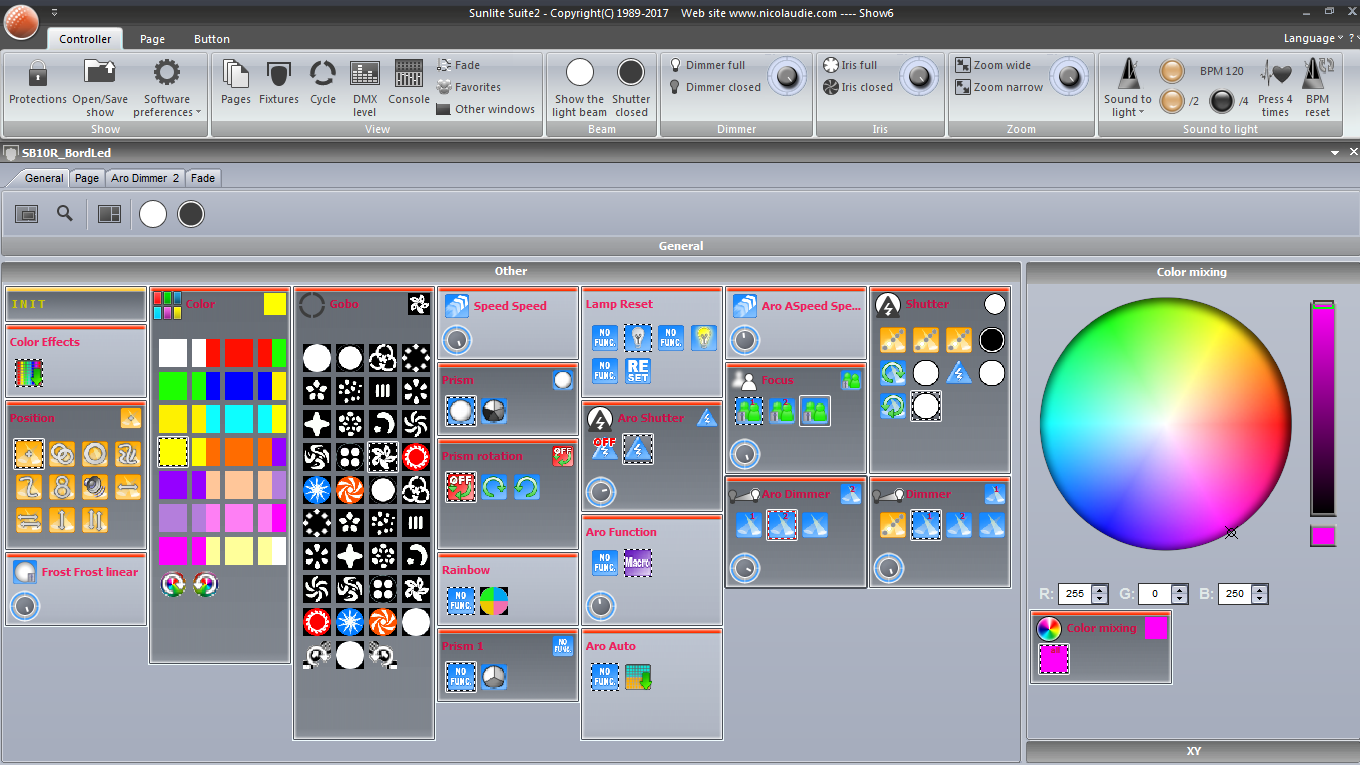The height and width of the screenshot is (765, 1360).
Task: Toggle the Fade option in View group
Action: [459, 65]
